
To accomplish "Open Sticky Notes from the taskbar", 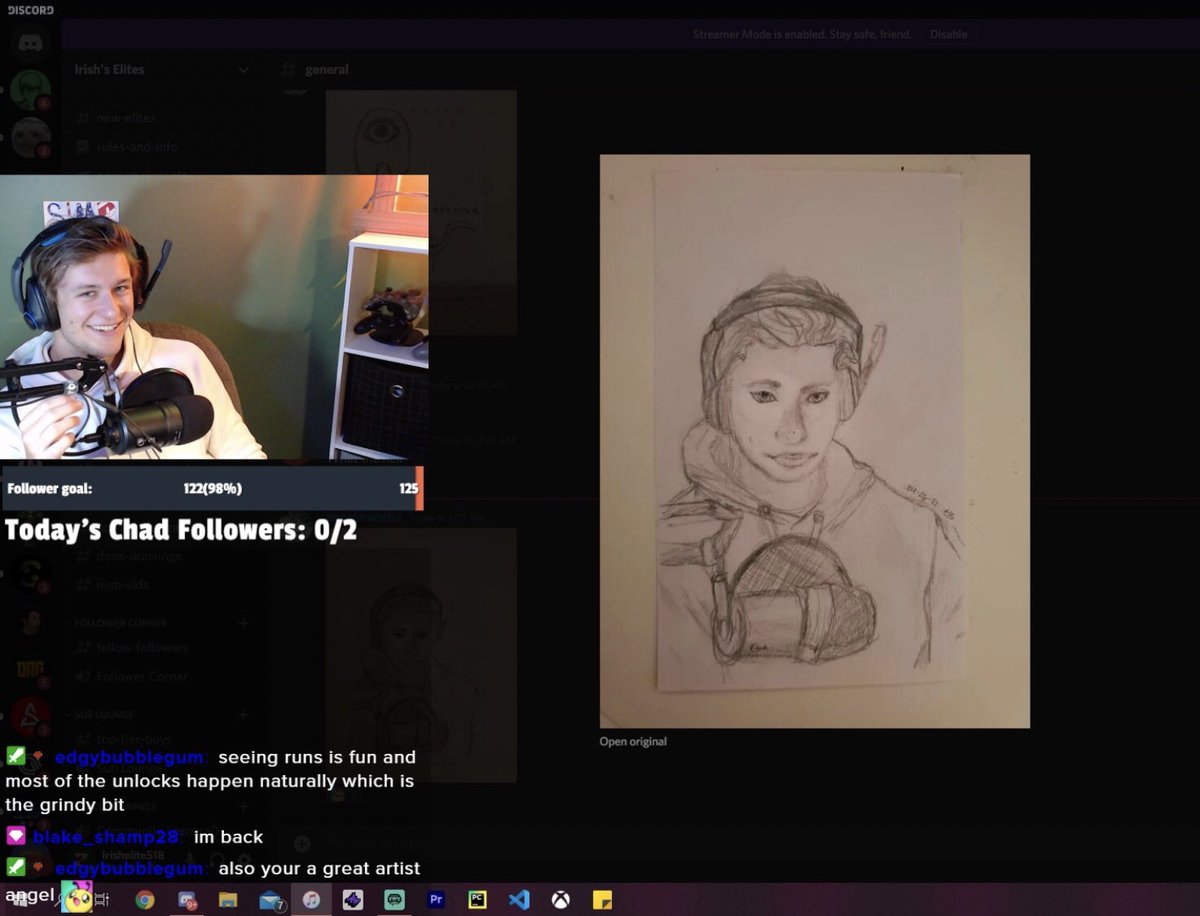I will (602, 899).
